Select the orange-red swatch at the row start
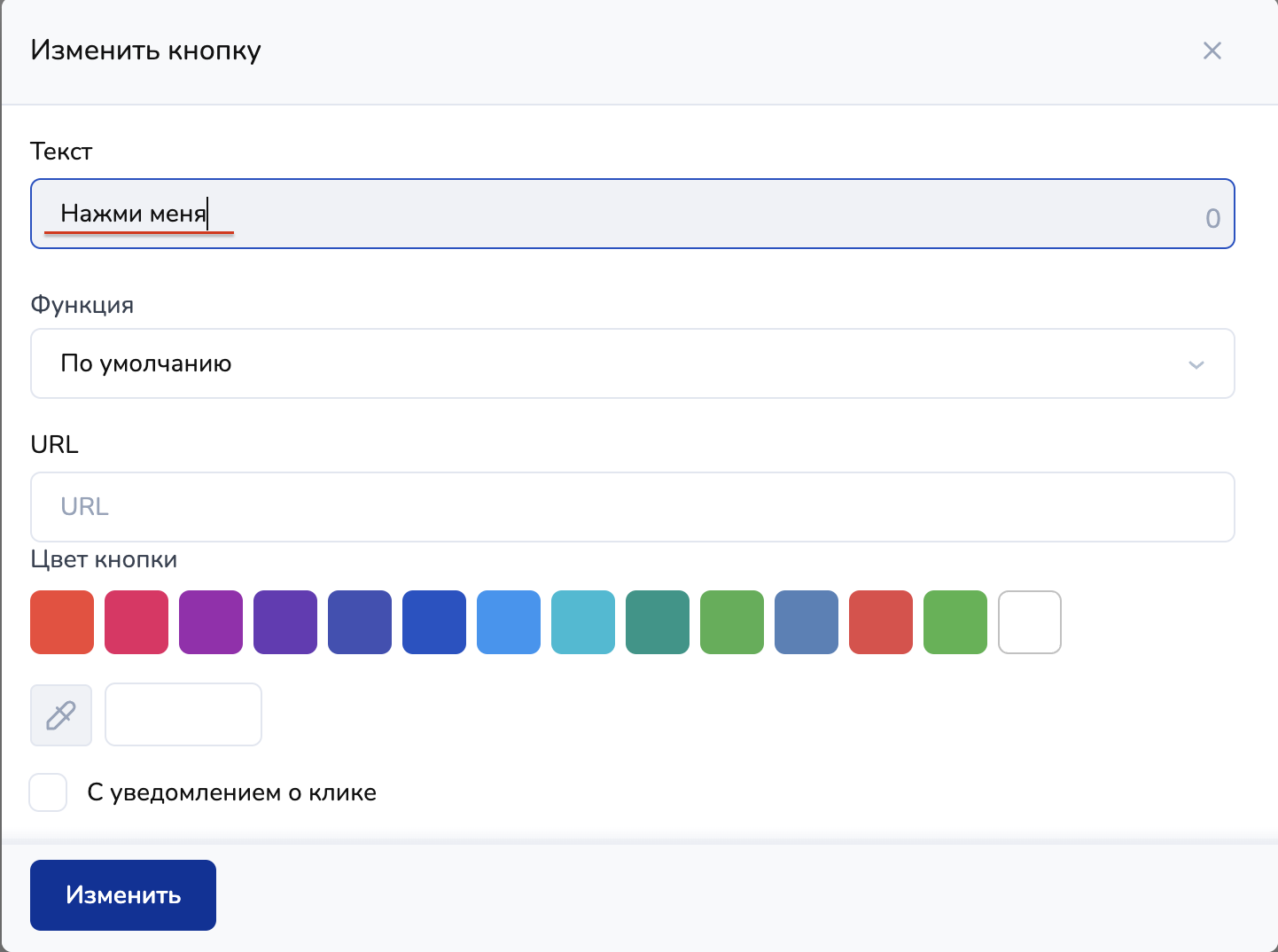 [x=62, y=622]
